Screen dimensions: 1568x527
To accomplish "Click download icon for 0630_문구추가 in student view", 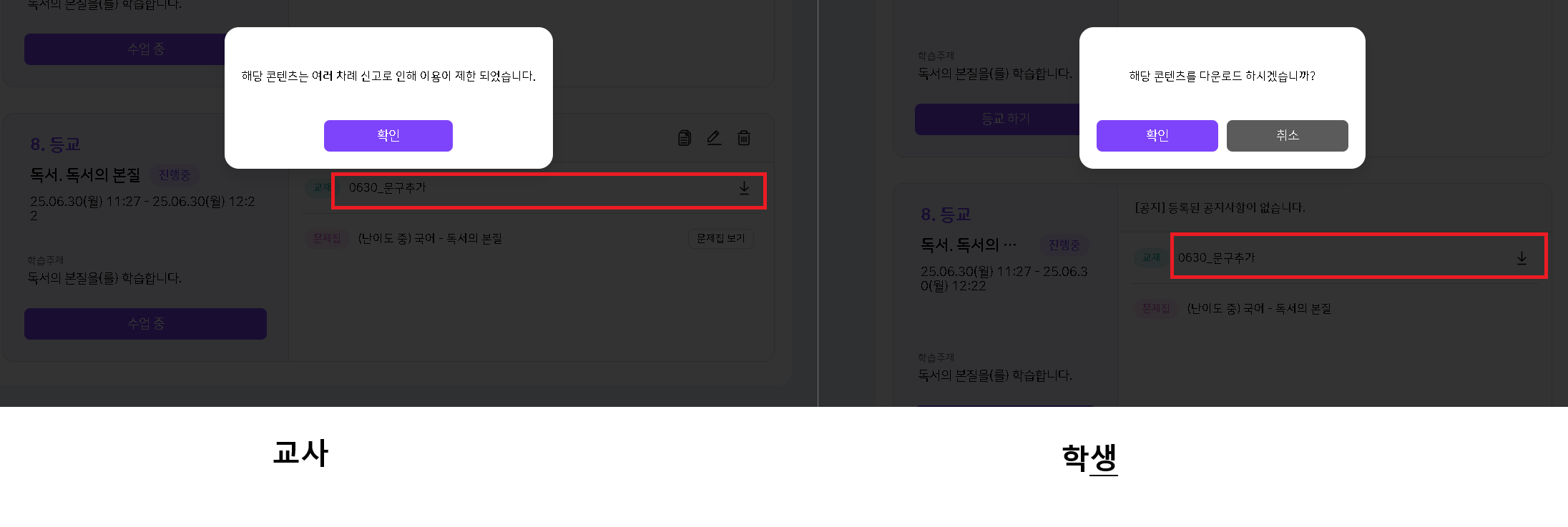I will click(1522, 258).
